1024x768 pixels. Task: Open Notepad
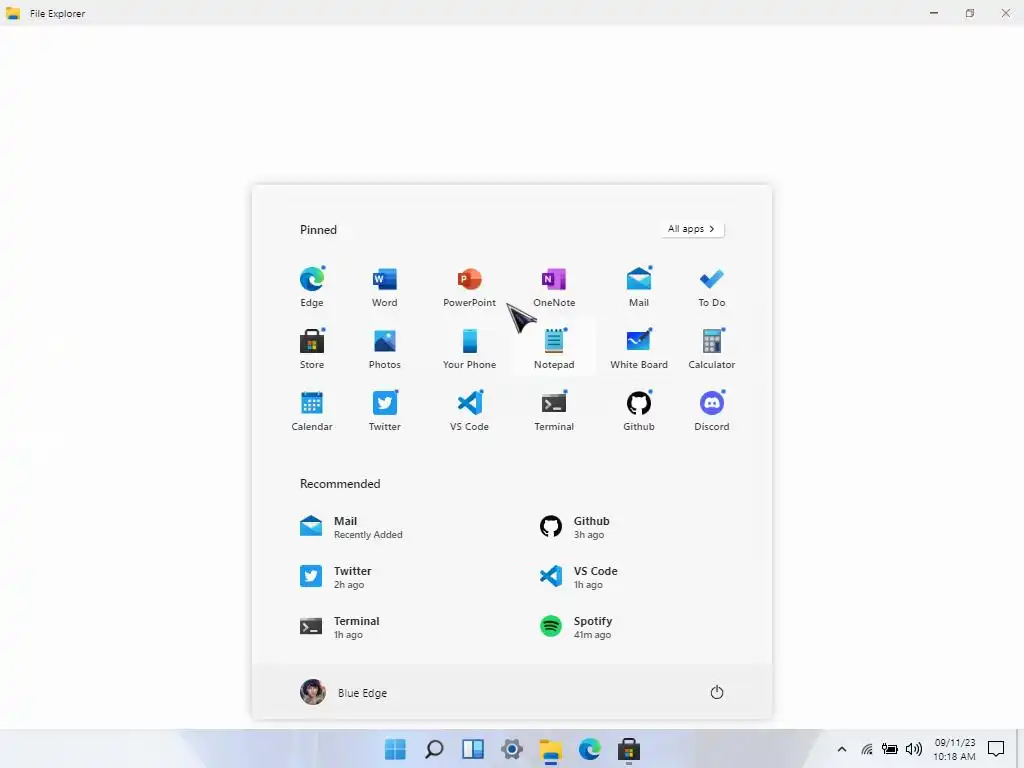554,349
